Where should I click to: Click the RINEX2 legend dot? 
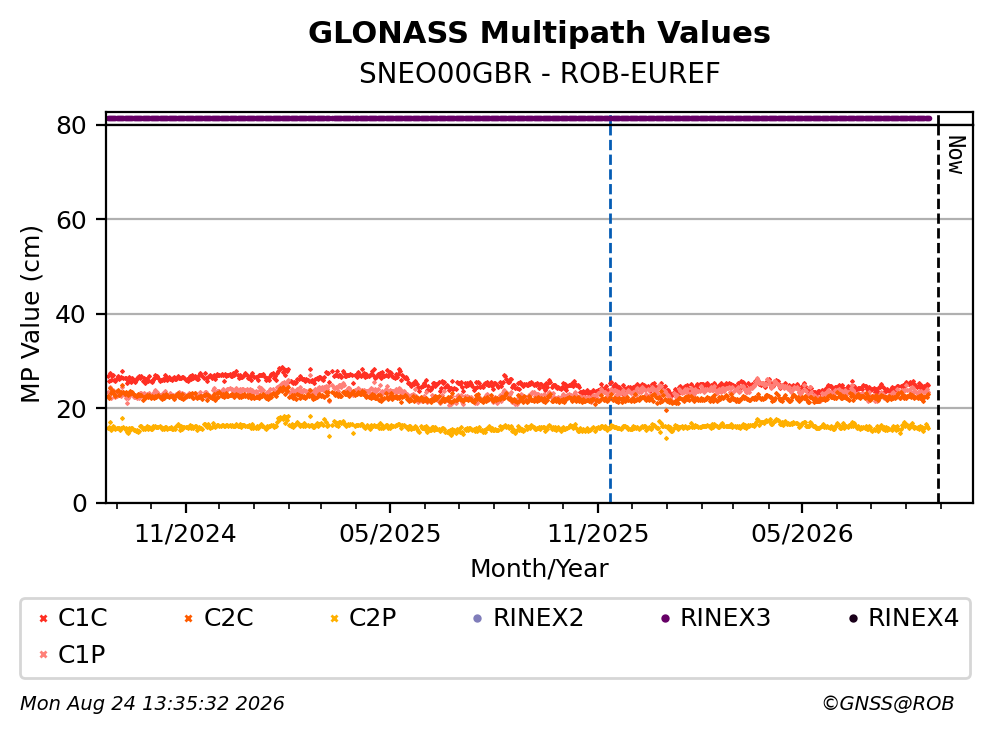(x=478, y=619)
